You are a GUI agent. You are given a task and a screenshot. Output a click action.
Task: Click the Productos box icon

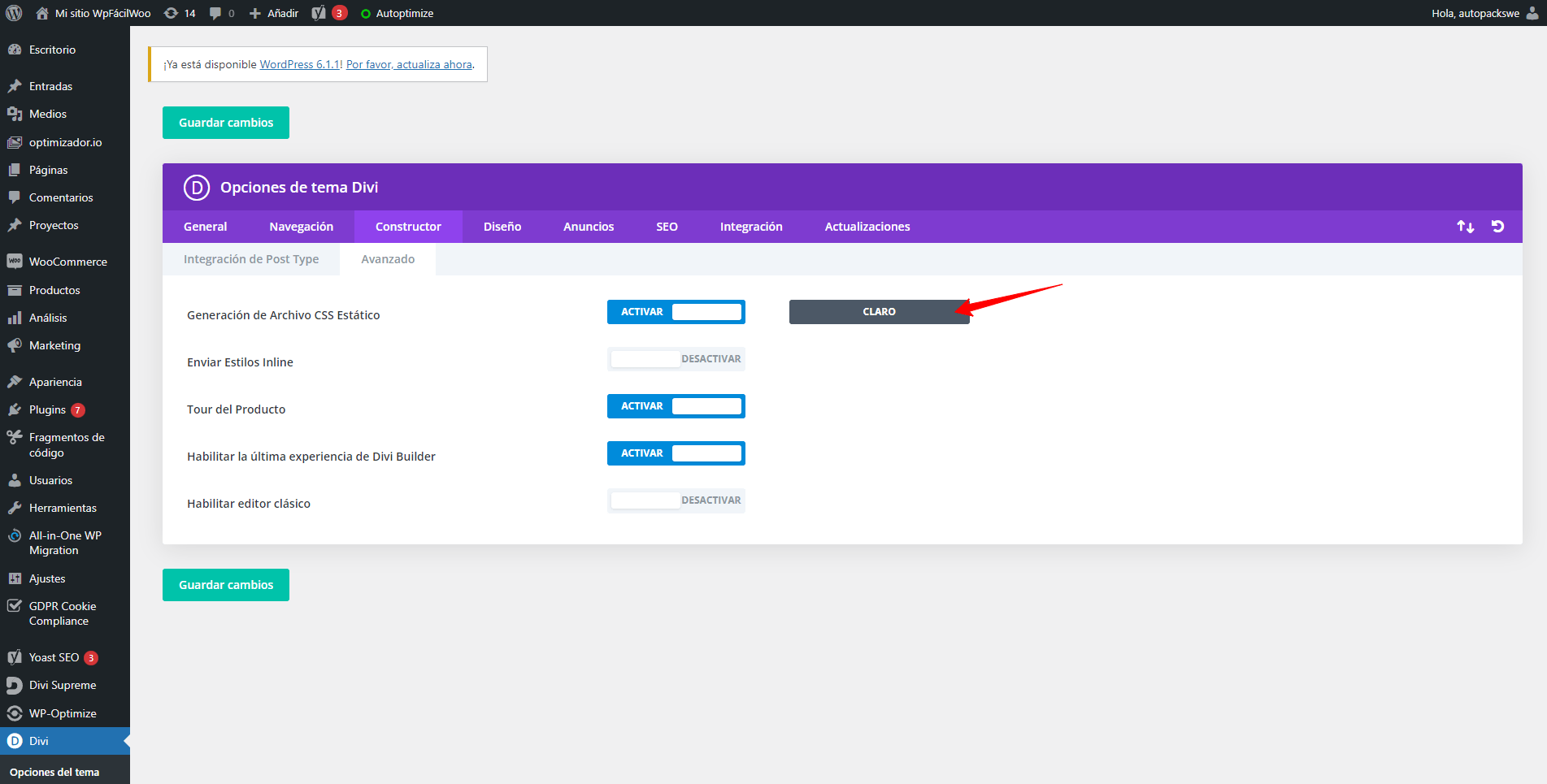(x=15, y=290)
